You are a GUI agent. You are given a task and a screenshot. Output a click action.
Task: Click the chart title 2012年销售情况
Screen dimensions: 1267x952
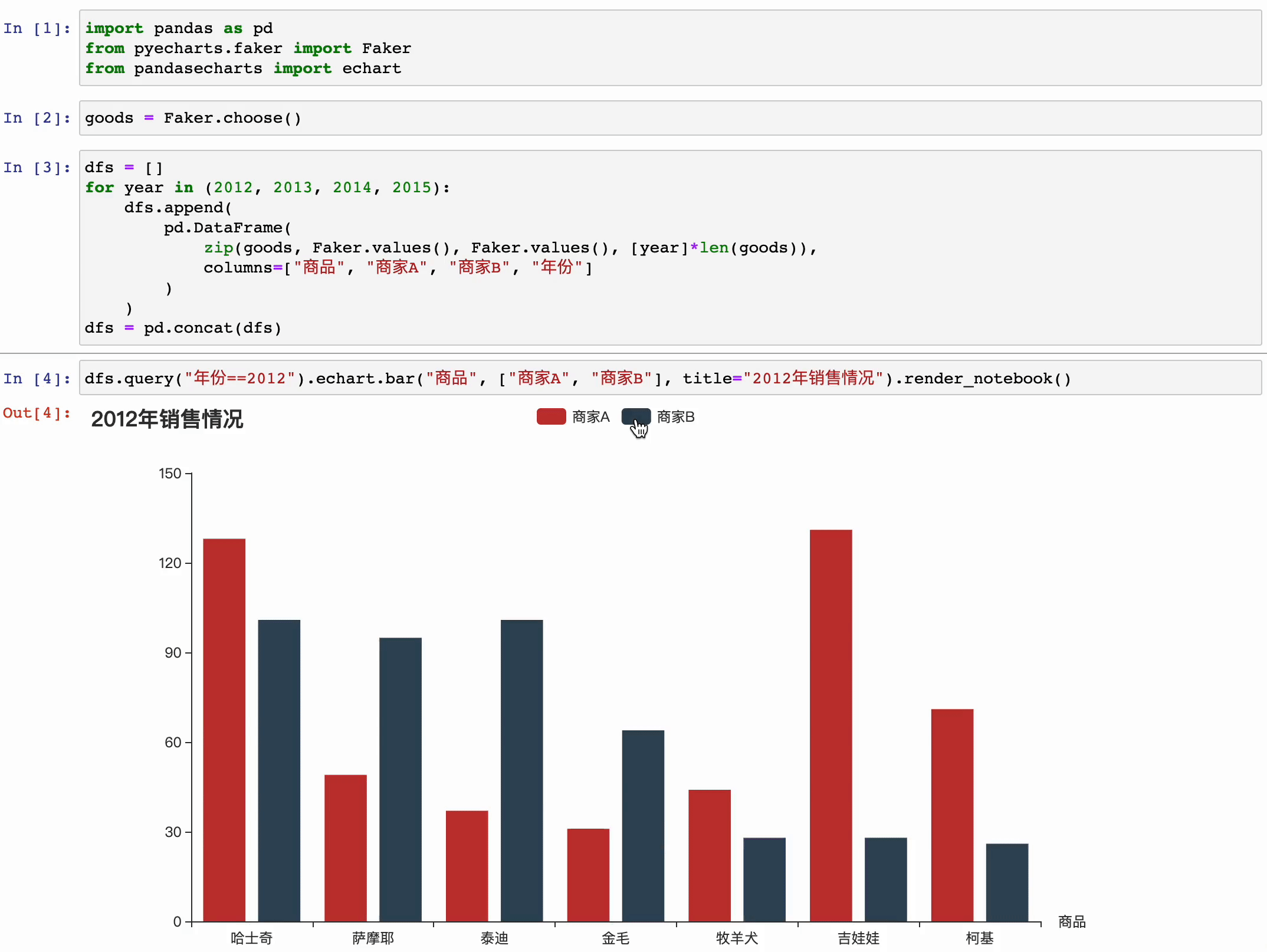click(x=167, y=420)
